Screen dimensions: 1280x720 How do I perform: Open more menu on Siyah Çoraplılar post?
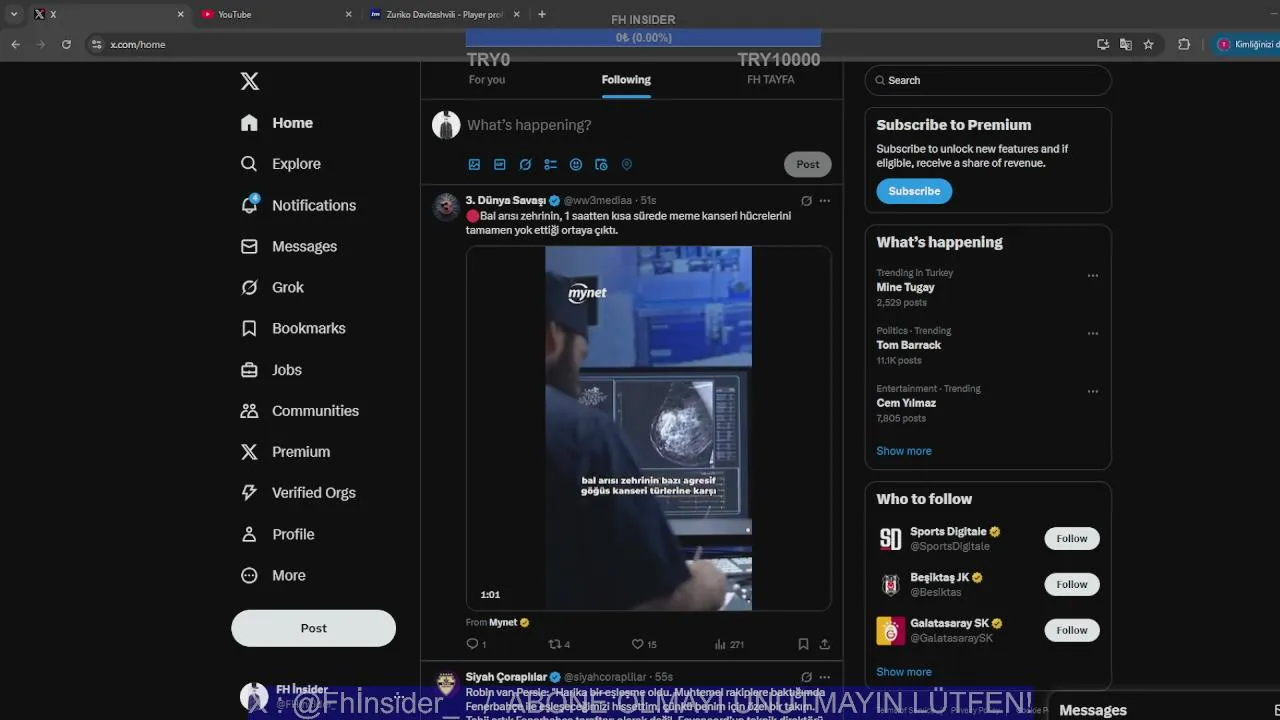pos(825,677)
